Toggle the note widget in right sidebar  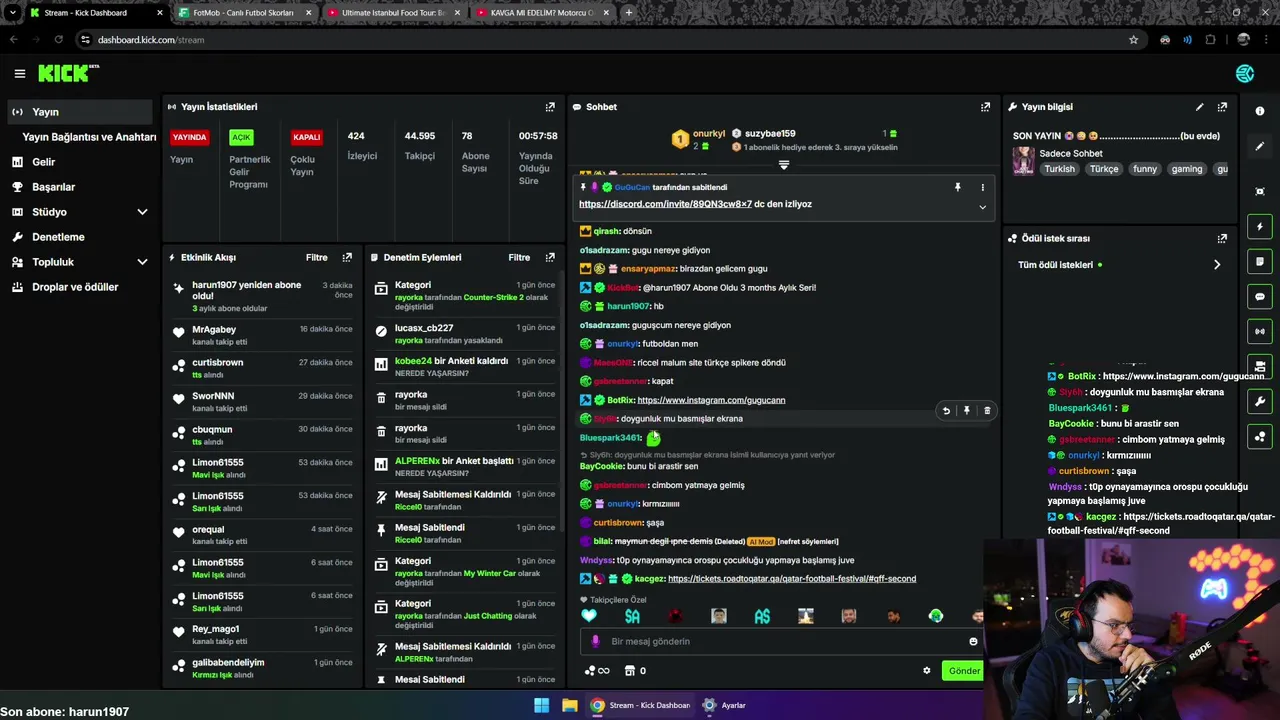[x=1260, y=262]
